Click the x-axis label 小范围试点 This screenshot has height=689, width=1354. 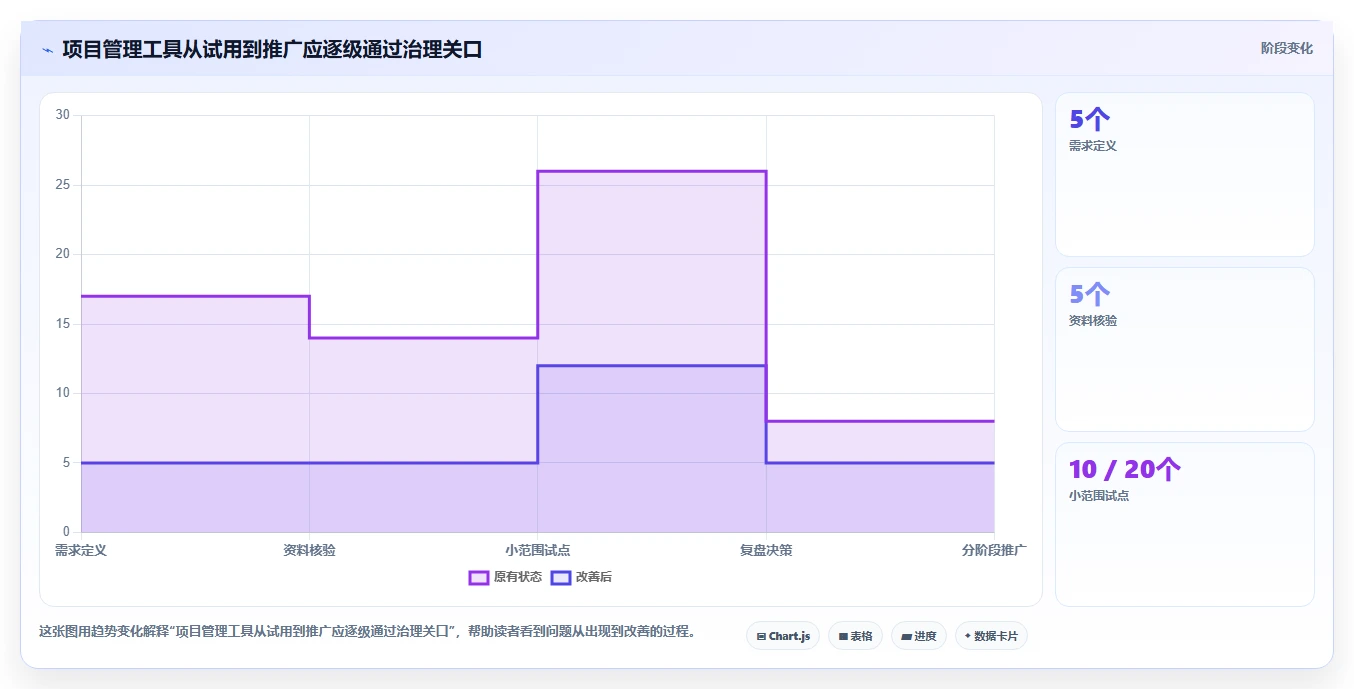click(x=538, y=550)
